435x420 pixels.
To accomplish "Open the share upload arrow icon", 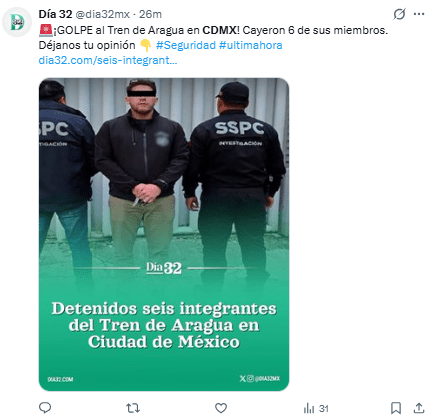I will 419,408.
